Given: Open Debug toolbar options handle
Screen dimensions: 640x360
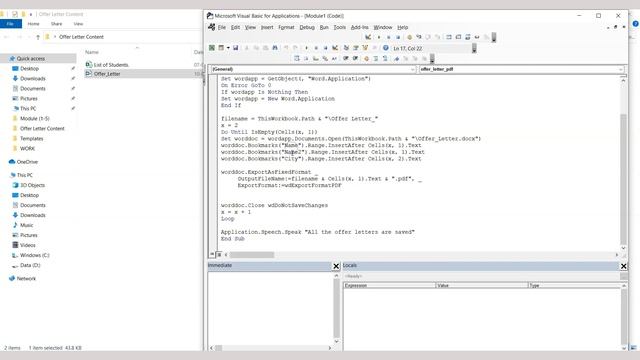Looking at the screenshot, I should click(x=494, y=38).
